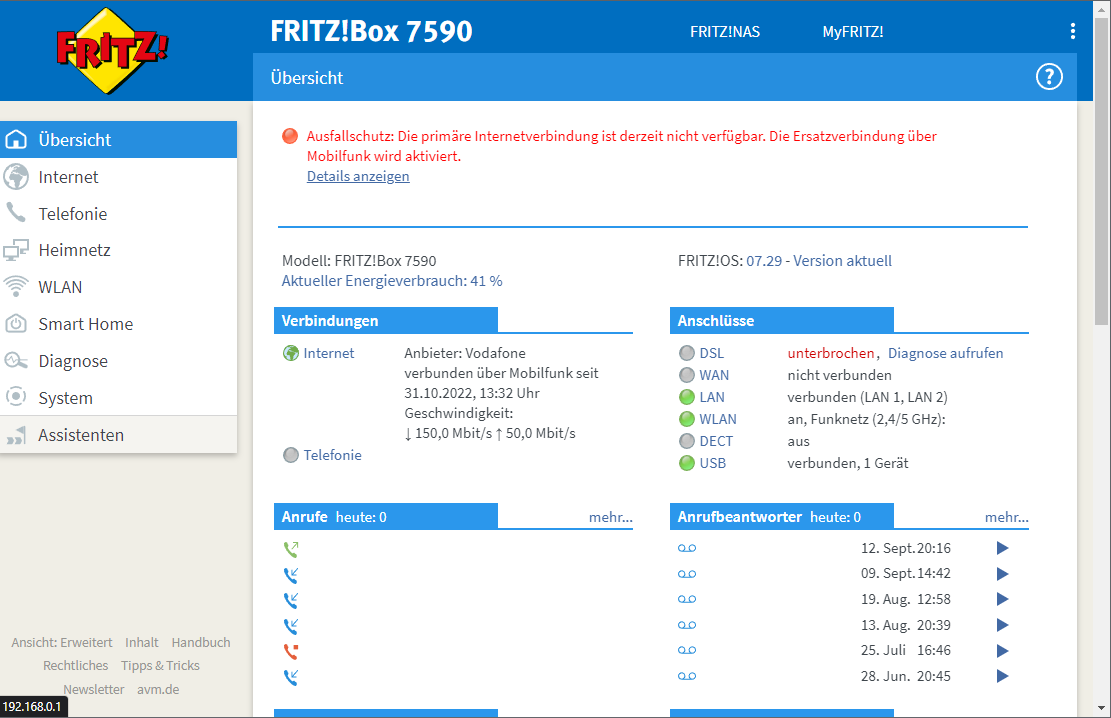Viewport: 1111px width, 718px height.
Task: Play the 12. Sept. 20:16 voicemail
Action: pyautogui.click(x=1003, y=548)
